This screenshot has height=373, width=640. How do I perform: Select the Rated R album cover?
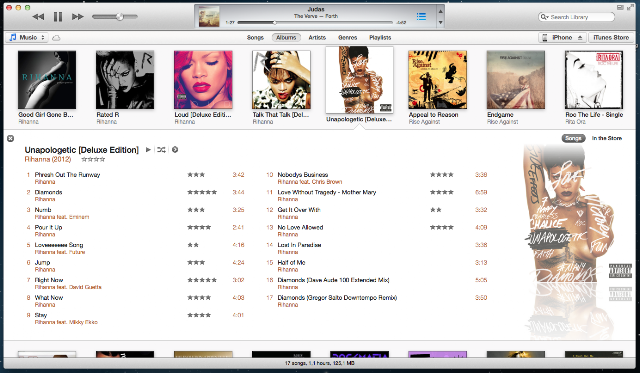[125, 80]
